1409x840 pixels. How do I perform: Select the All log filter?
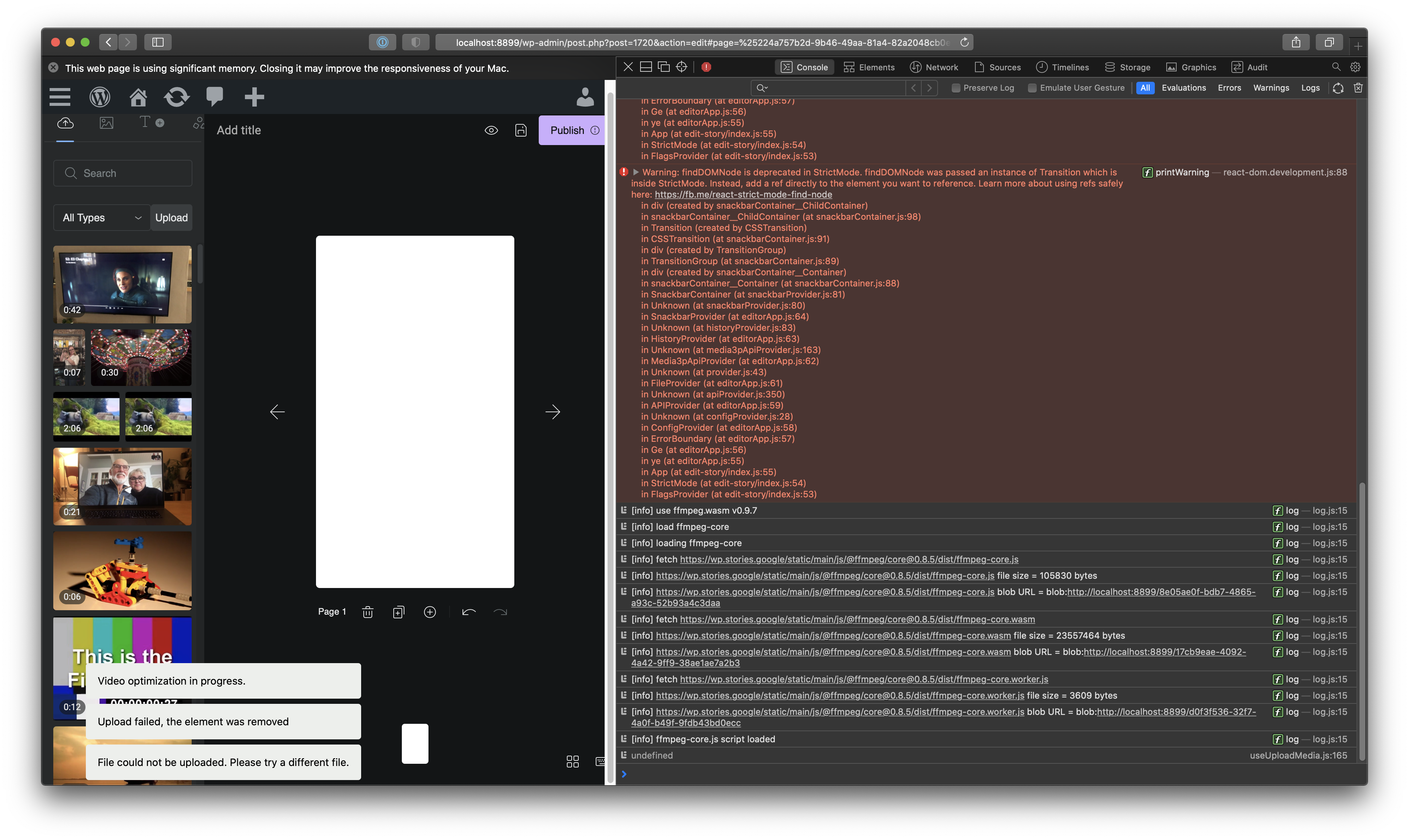tap(1145, 88)
